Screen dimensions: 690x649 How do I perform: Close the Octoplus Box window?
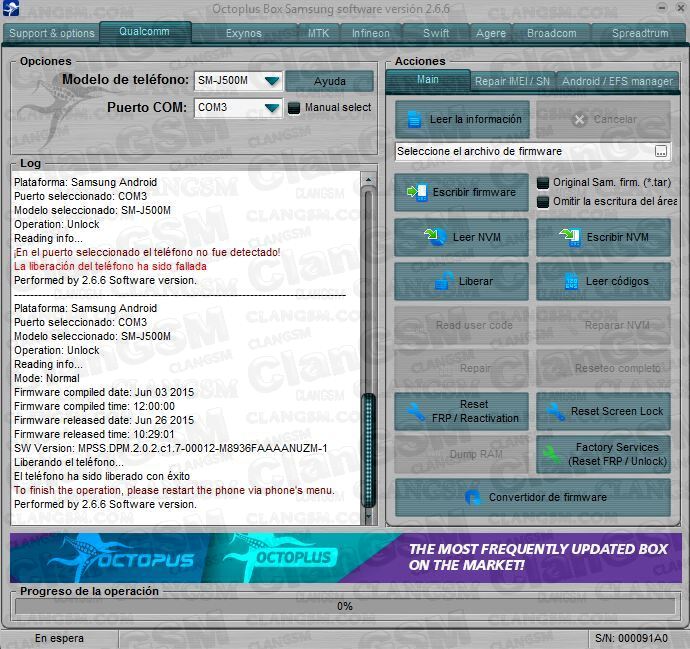click(680, 7)
